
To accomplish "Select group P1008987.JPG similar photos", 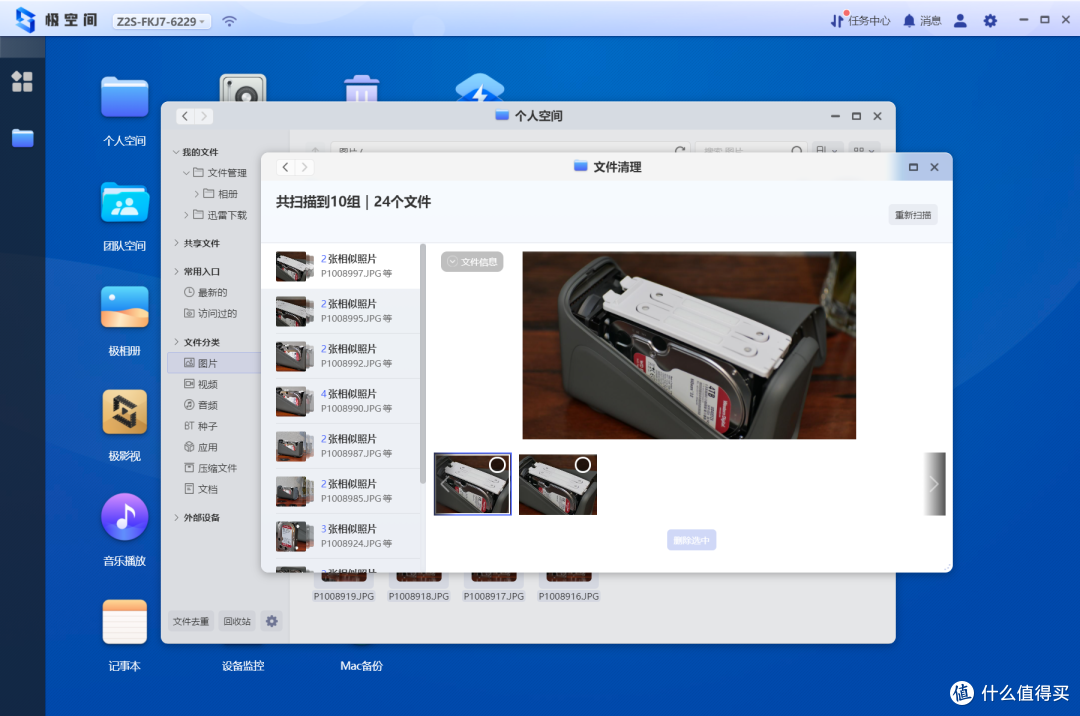I will (342, 445).
